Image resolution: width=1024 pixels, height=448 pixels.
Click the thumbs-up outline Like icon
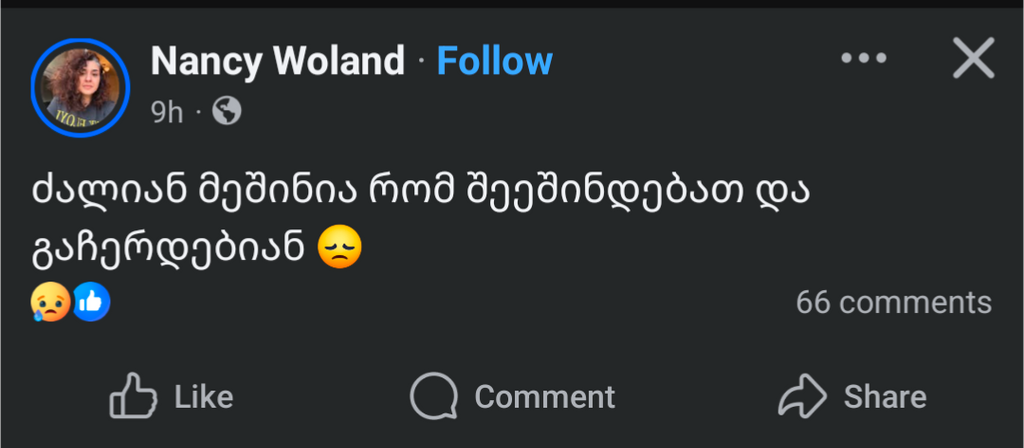click(133, 396)
